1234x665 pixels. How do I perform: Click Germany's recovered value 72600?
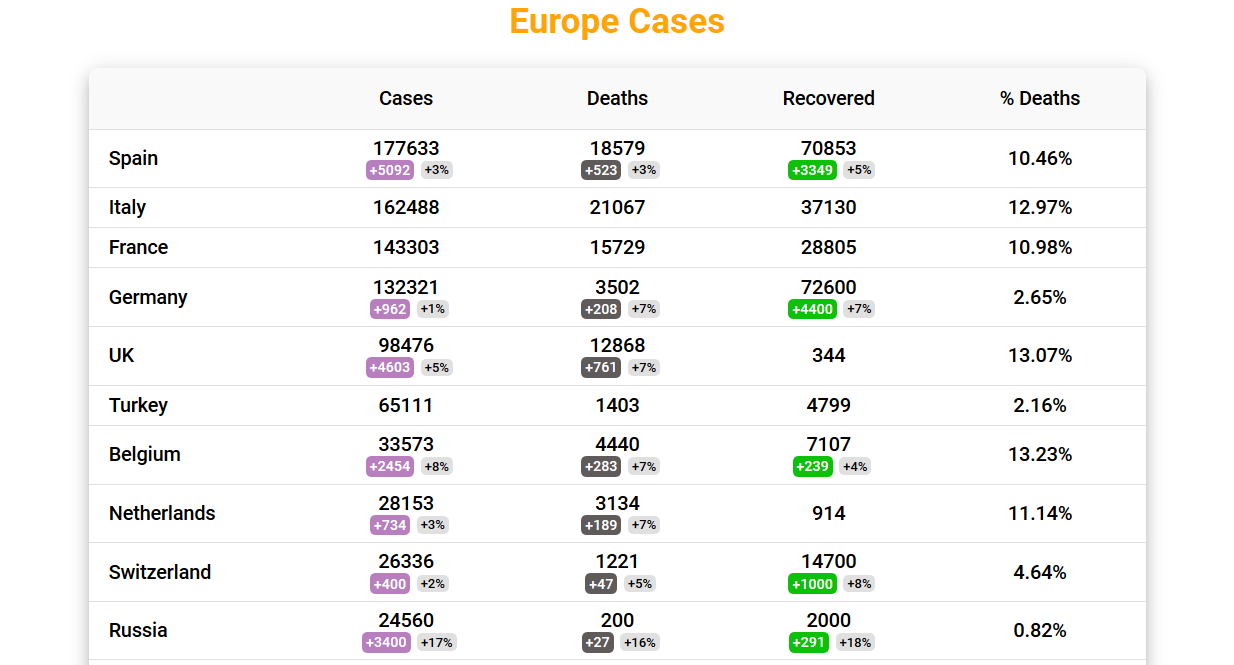829,287
